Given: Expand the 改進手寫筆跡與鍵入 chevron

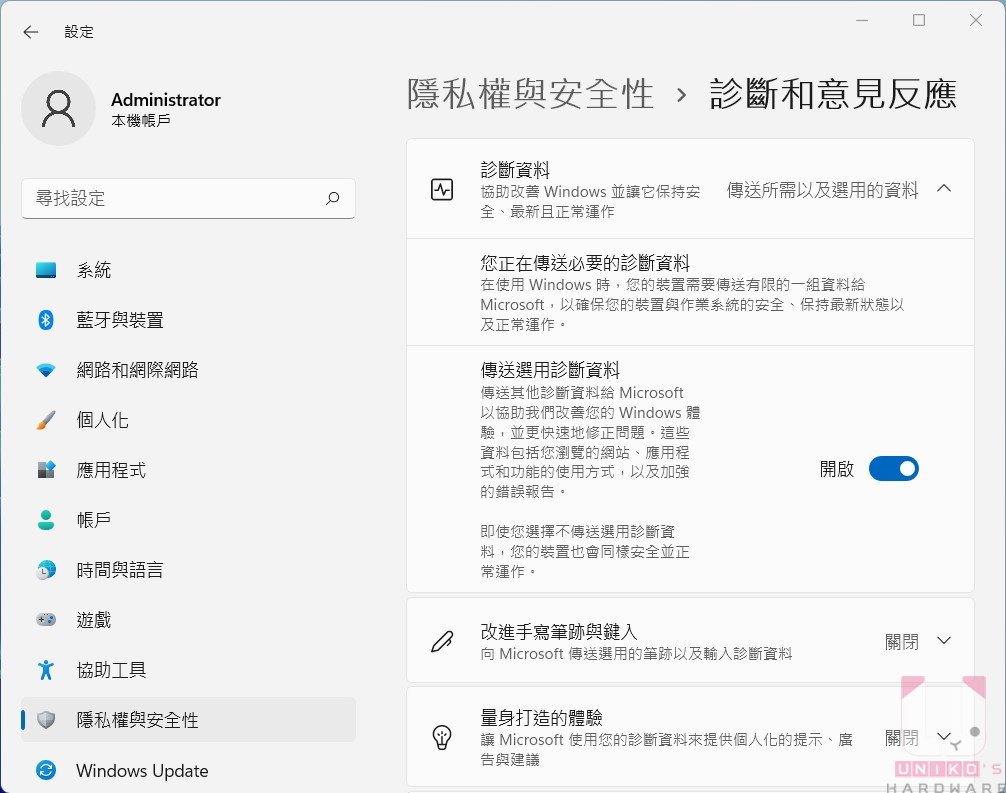Looking at the screenshot, I should coord(943,640).
